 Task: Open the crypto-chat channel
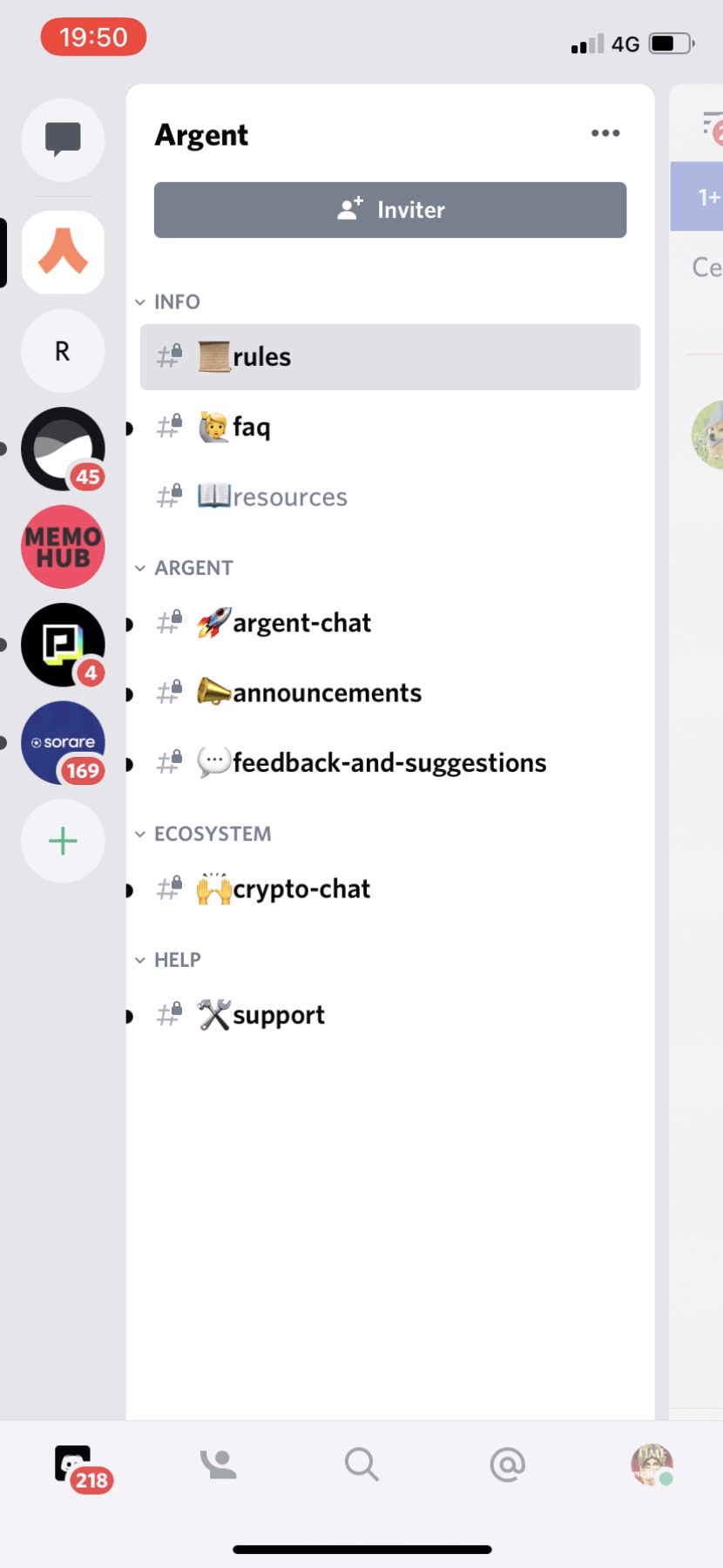283,889
